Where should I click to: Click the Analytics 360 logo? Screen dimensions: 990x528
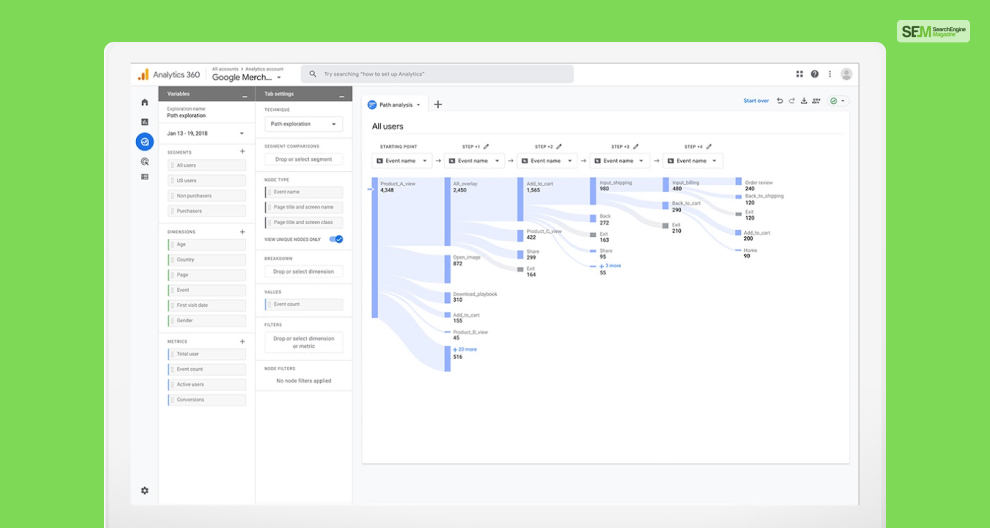point(169,75)
